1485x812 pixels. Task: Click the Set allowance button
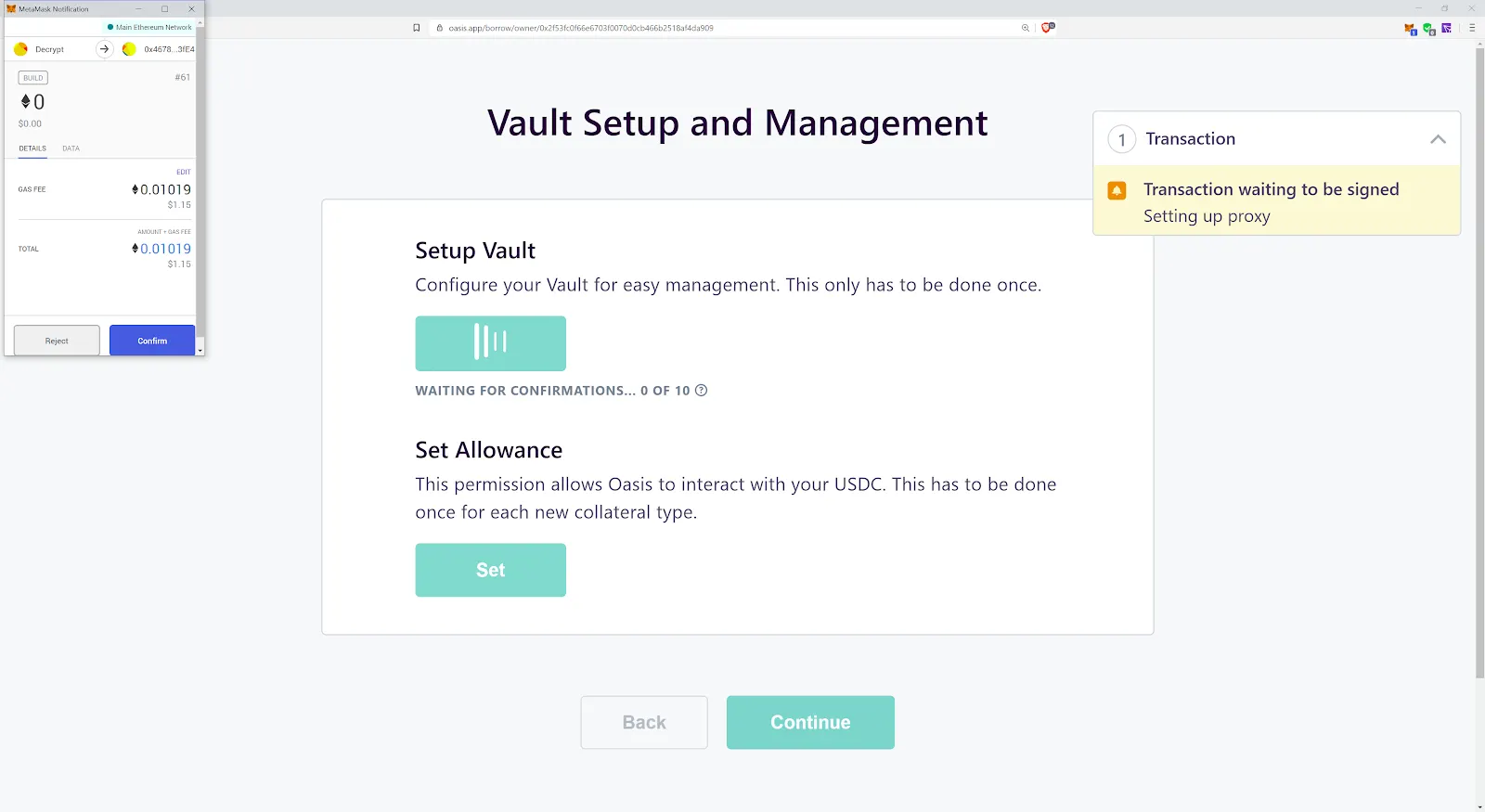click(x=491, y=570)
